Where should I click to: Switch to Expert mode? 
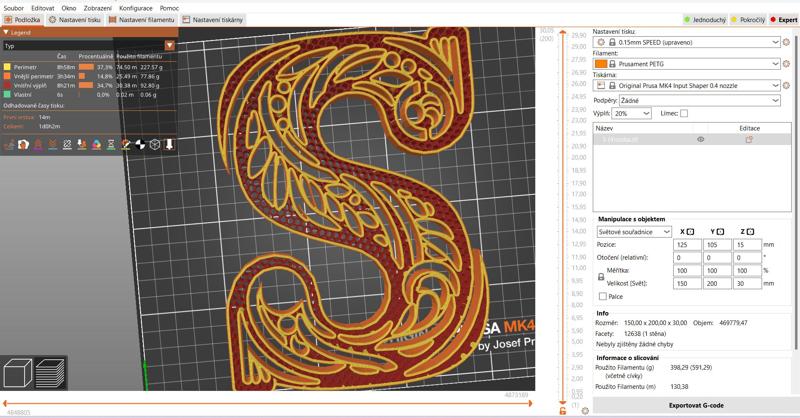point(784,20)
